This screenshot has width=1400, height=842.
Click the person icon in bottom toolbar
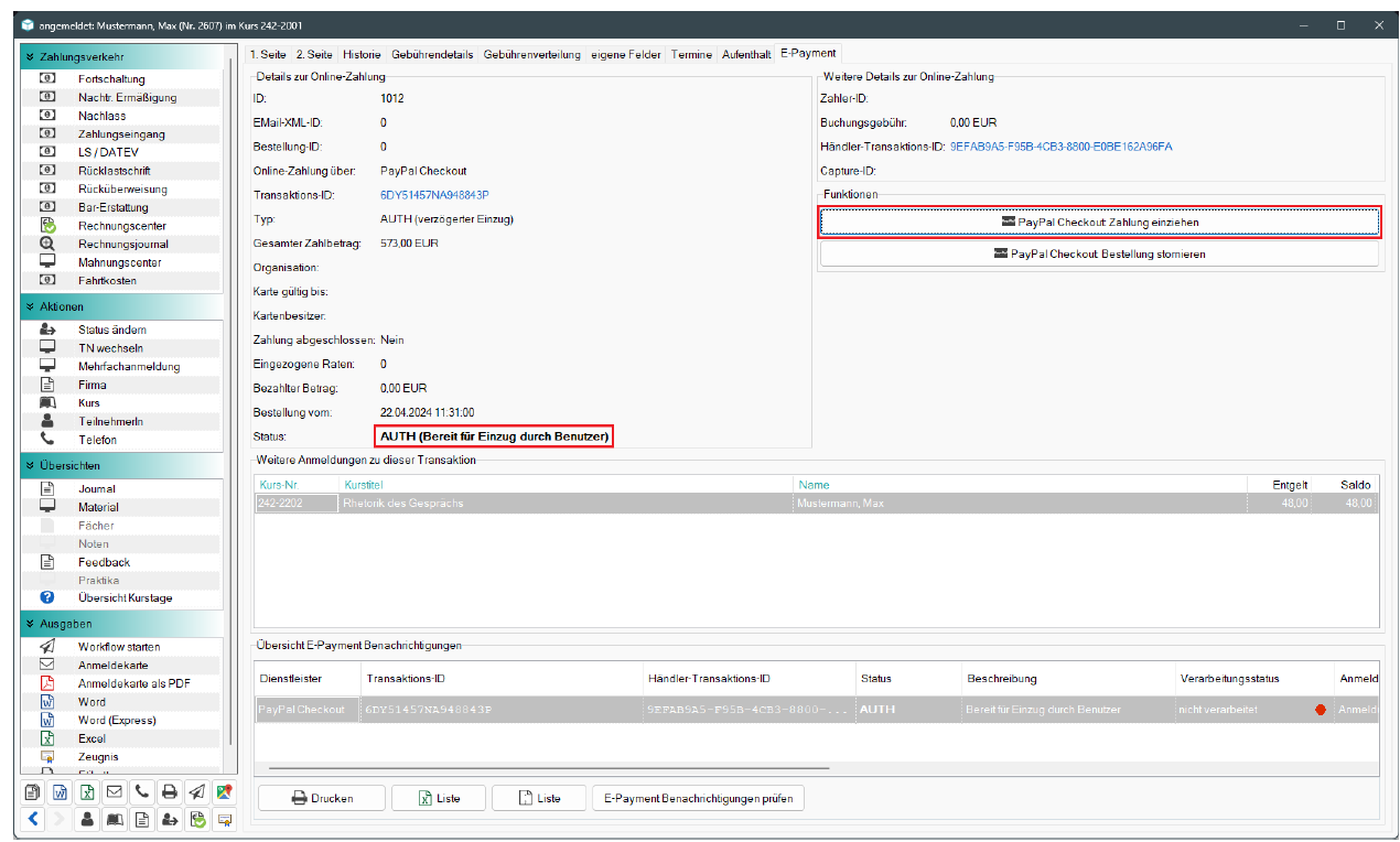pyautogui.click(x=87, y=819)
